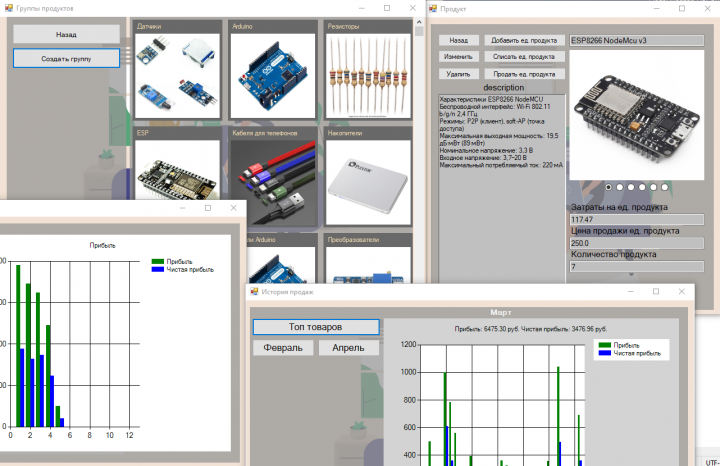Select the third image radio dot

click(631, 187)
